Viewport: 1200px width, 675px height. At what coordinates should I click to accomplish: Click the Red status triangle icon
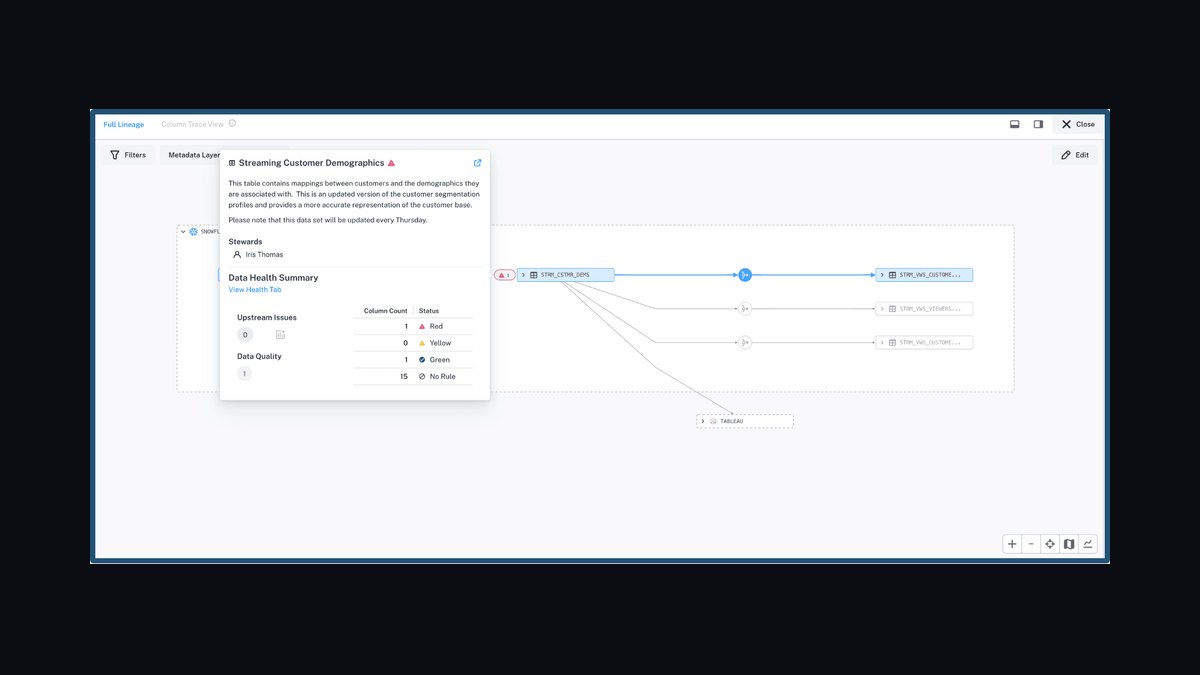422,327
